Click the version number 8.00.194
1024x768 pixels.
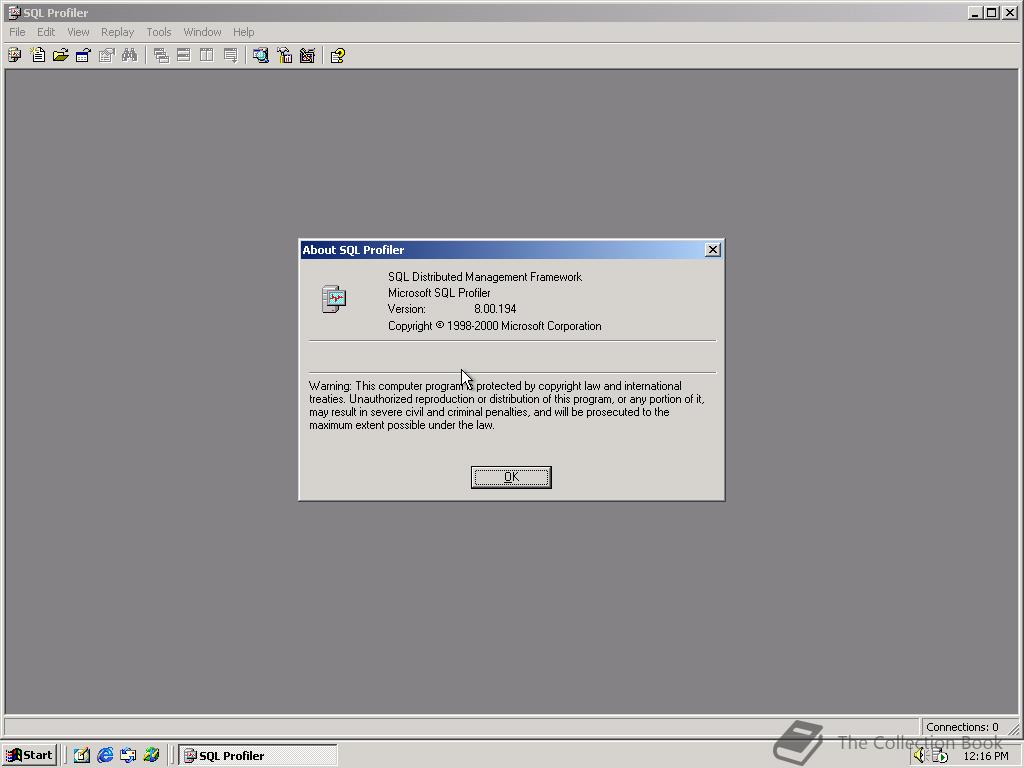pos(495,309)
